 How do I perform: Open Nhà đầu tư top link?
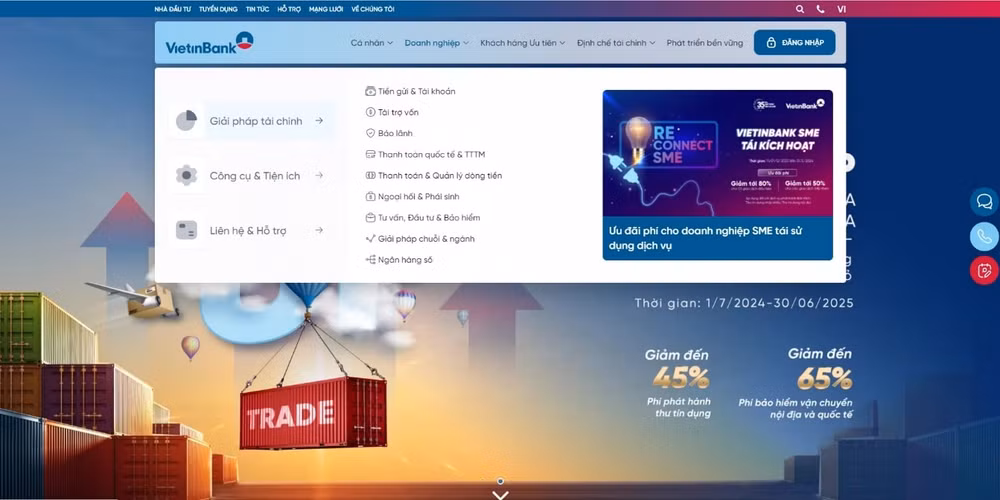[x=172, y=9]
